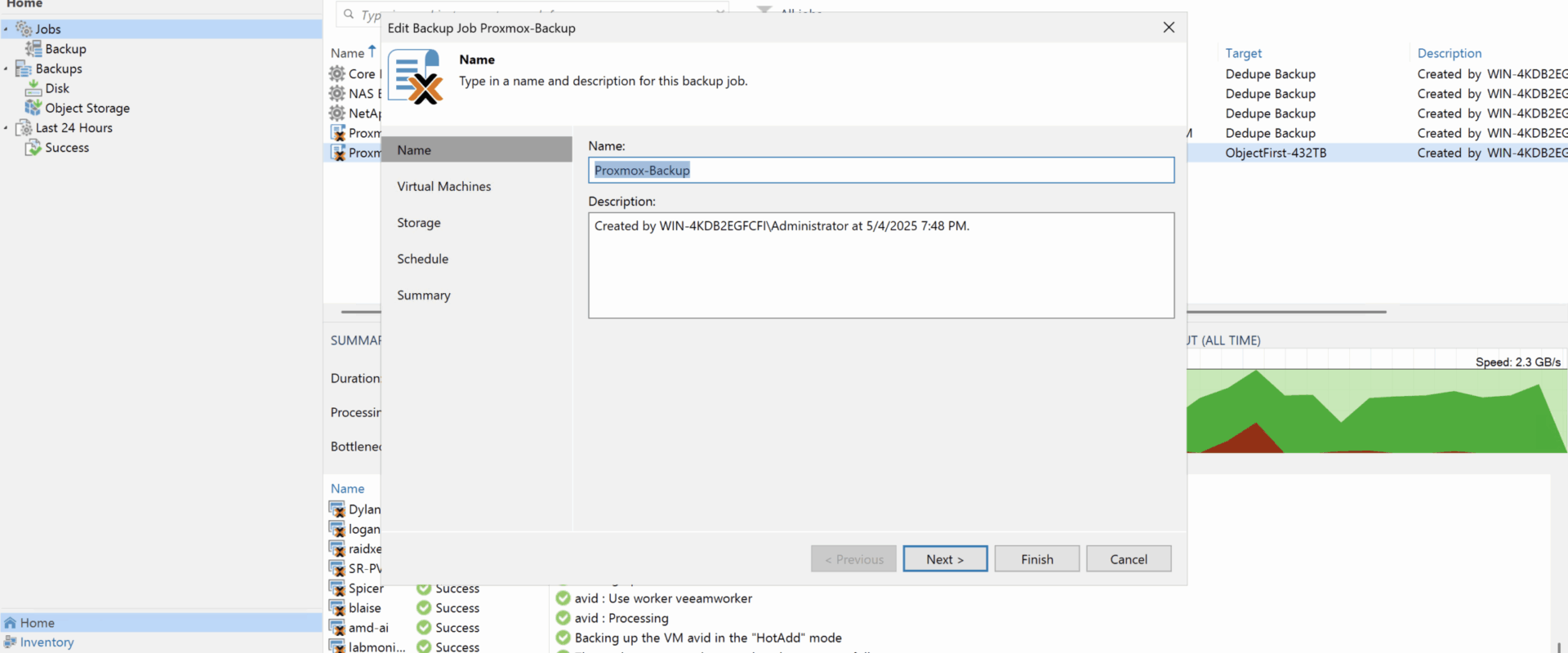The height and width of the screenshot is (653, 1568).
Task: Collapse the Jobs tree node
Action: click(6, 29)
